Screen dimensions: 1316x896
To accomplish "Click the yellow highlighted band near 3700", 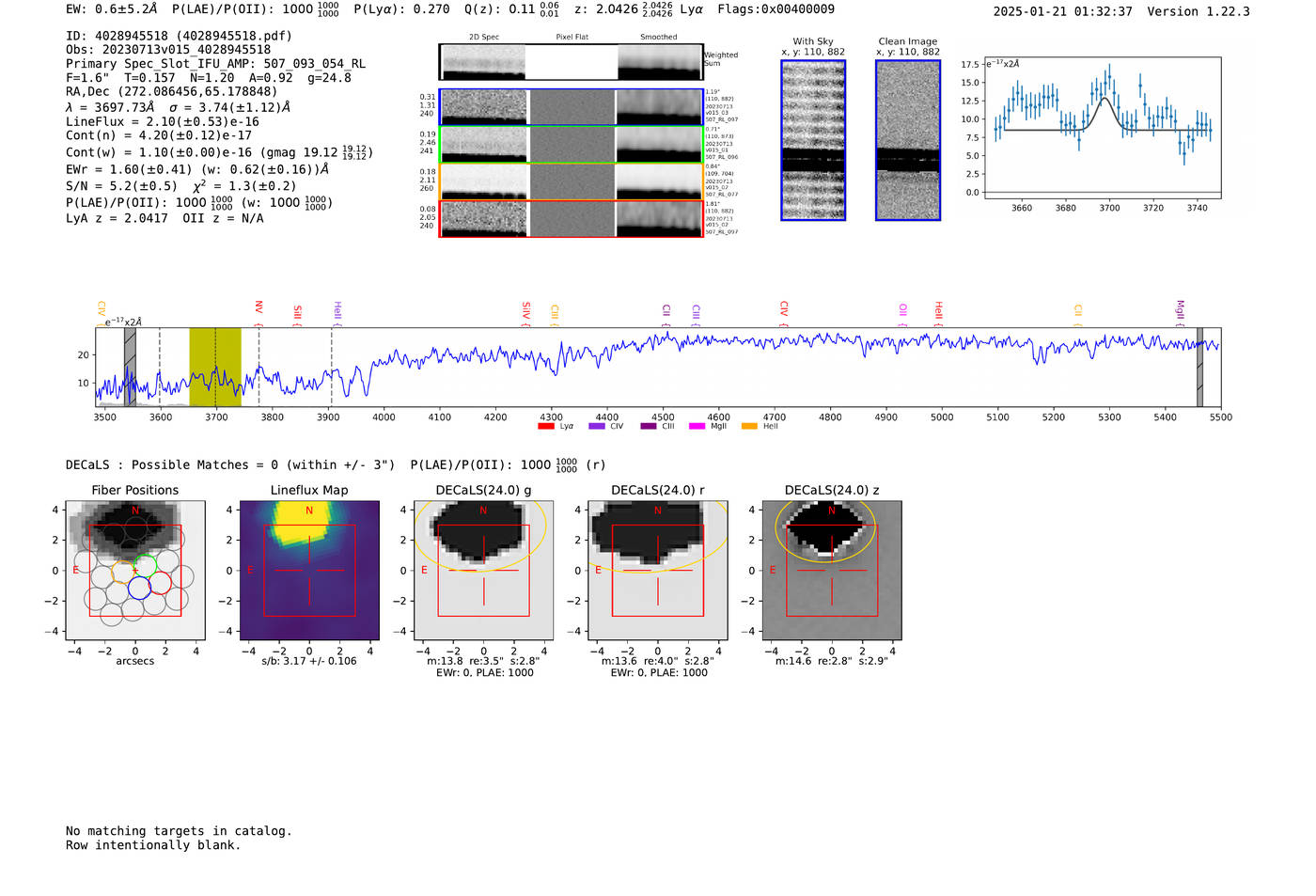I will click(x=215, y=367).
